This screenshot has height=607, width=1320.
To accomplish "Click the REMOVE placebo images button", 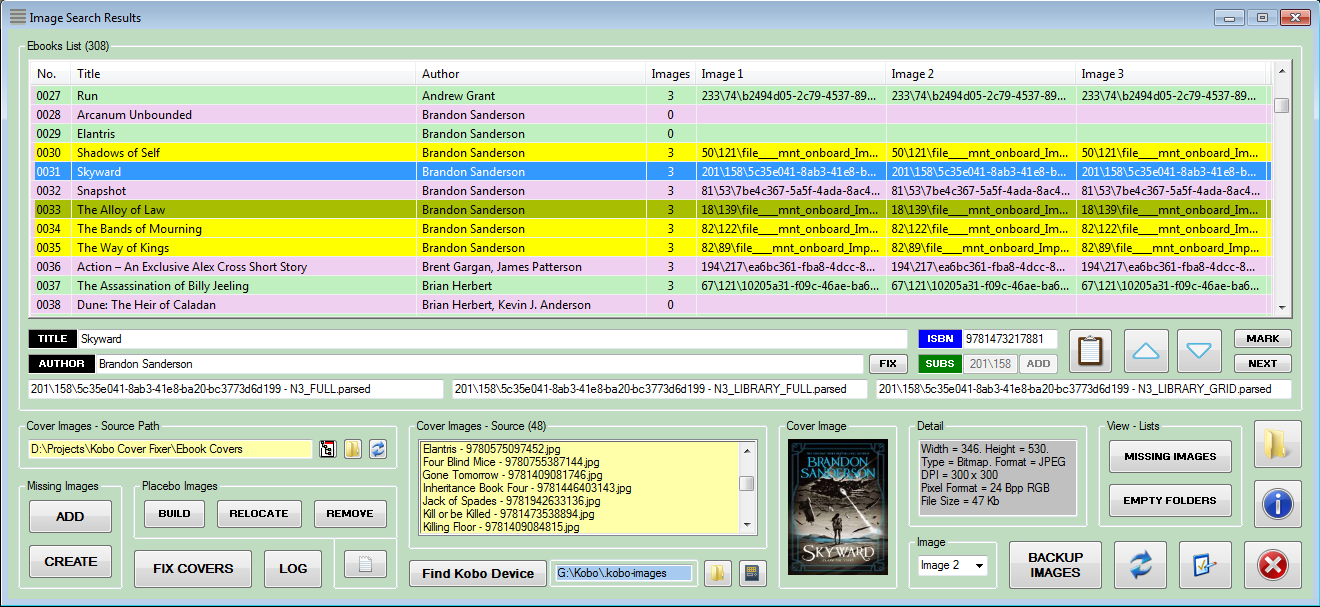I will 350,513.
